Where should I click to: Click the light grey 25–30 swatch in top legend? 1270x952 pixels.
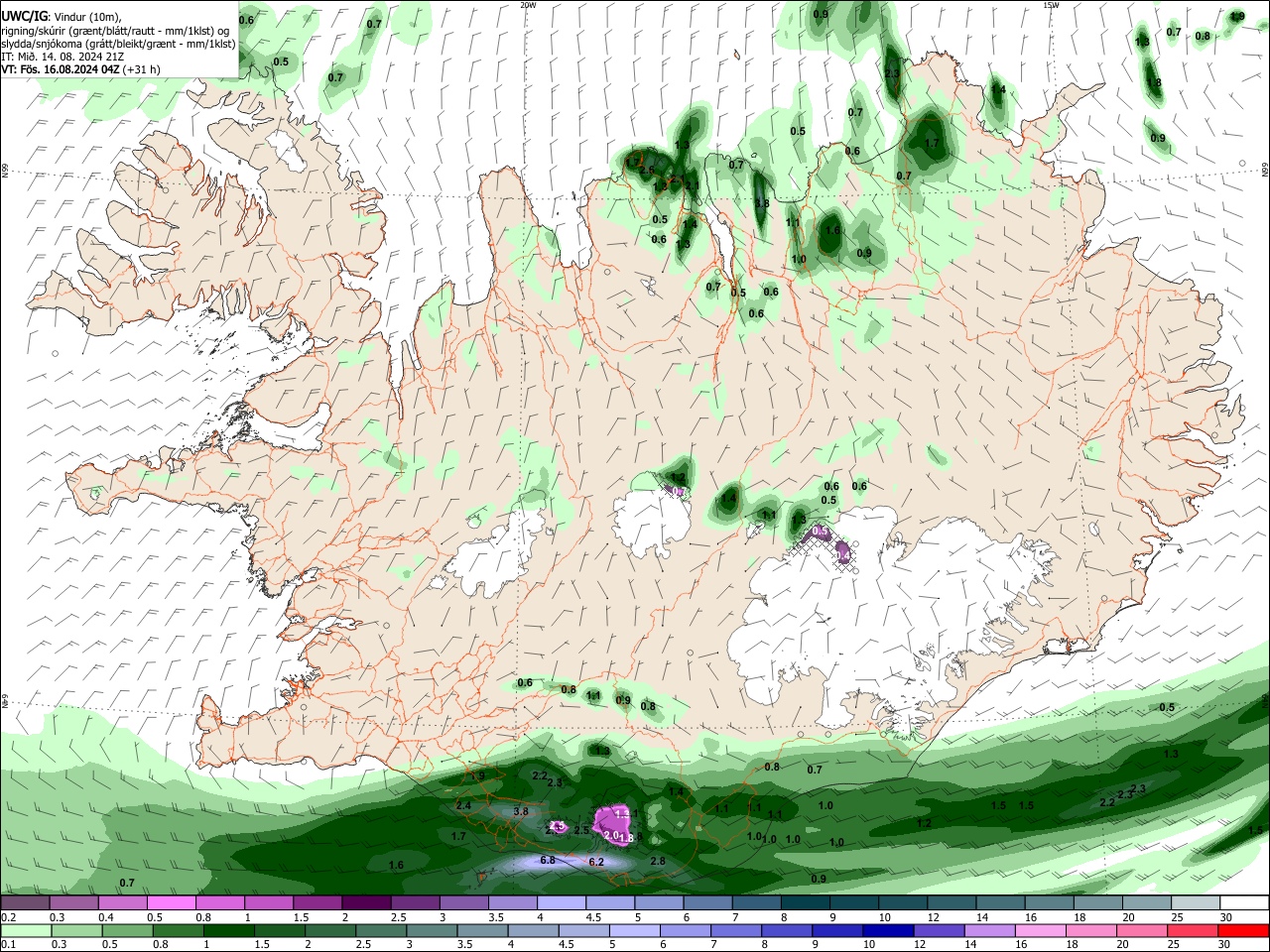tap(1197, 903)
